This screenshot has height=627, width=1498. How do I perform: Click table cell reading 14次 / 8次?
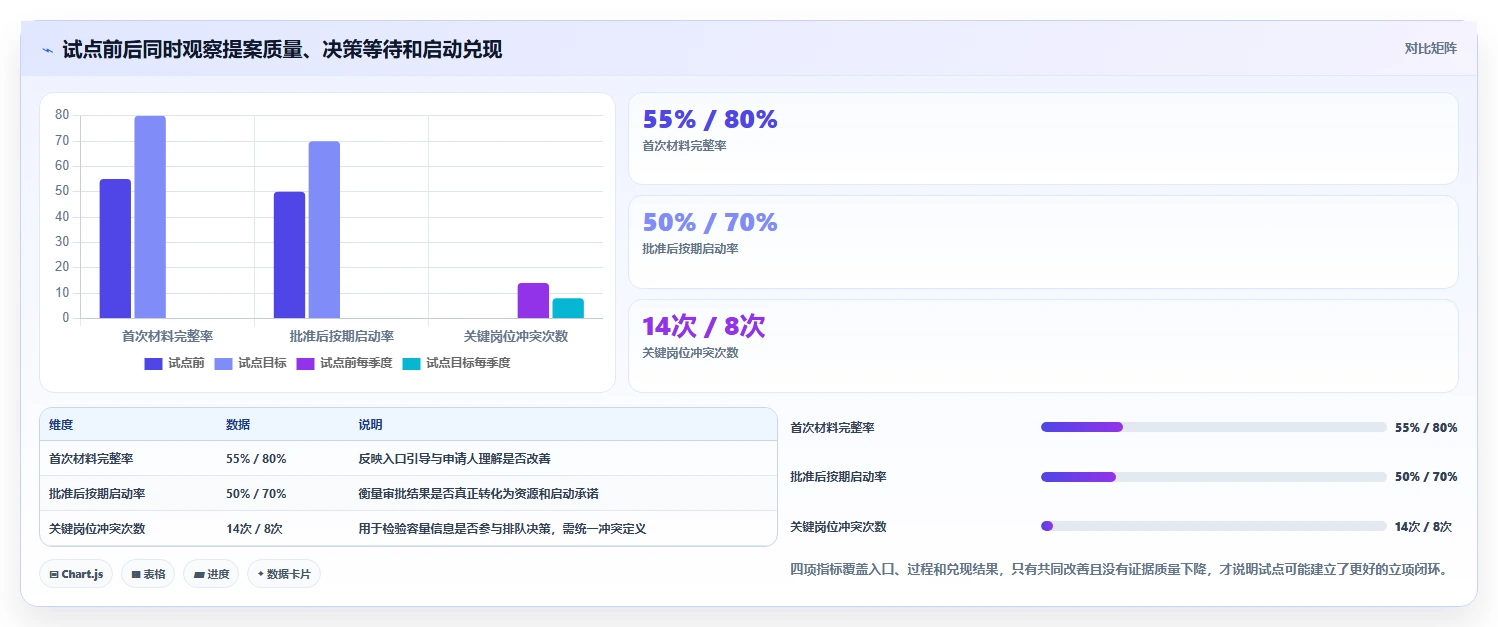pos(254,529)
